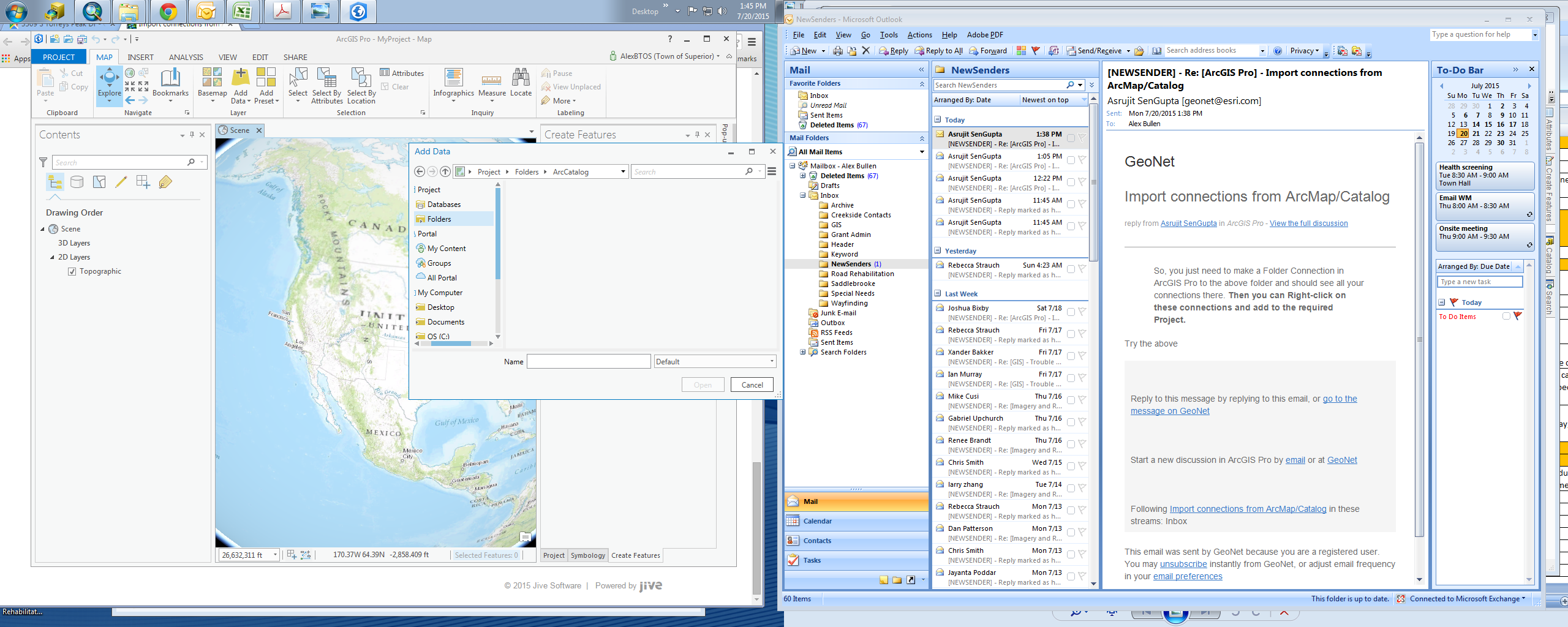Viewport: 1568px width, 627px height.
Task: Toggle flag on Ian Murray Fri 7/17 message
Action: [x=1082, y=378]
